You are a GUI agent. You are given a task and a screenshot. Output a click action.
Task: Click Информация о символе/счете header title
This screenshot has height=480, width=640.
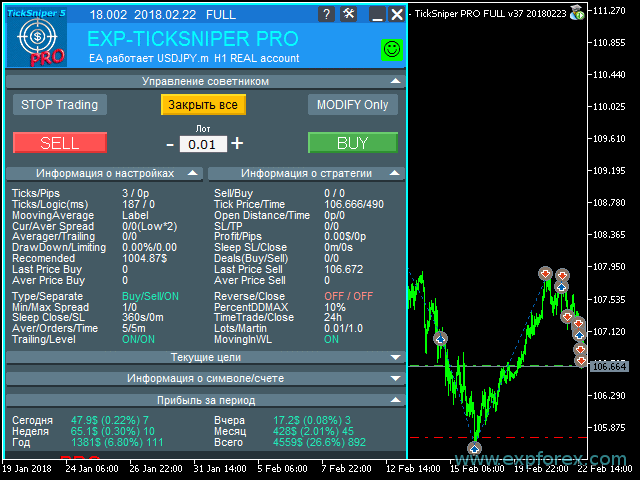[205, 378]
